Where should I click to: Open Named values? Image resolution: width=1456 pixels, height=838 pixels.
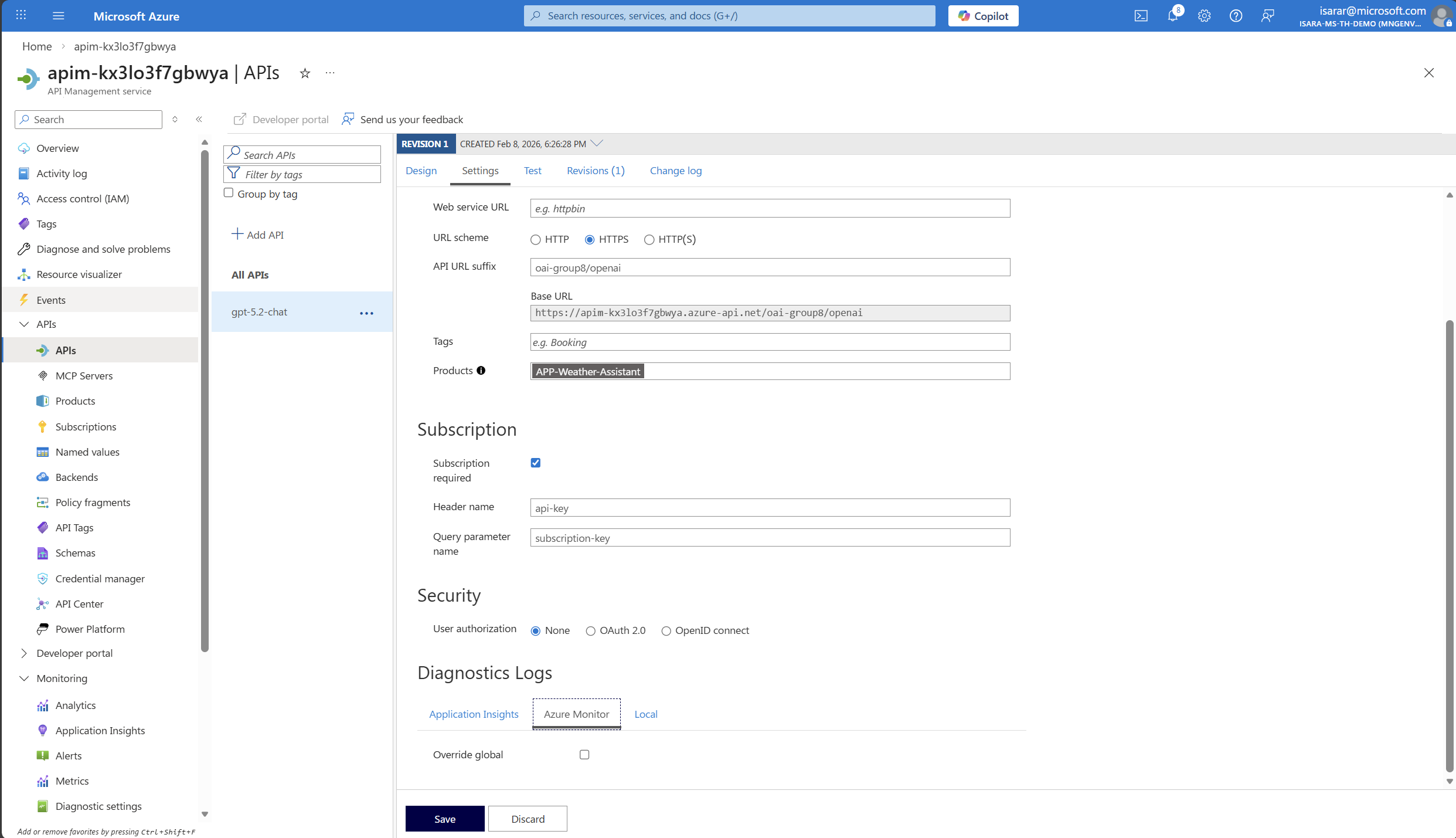87,452
